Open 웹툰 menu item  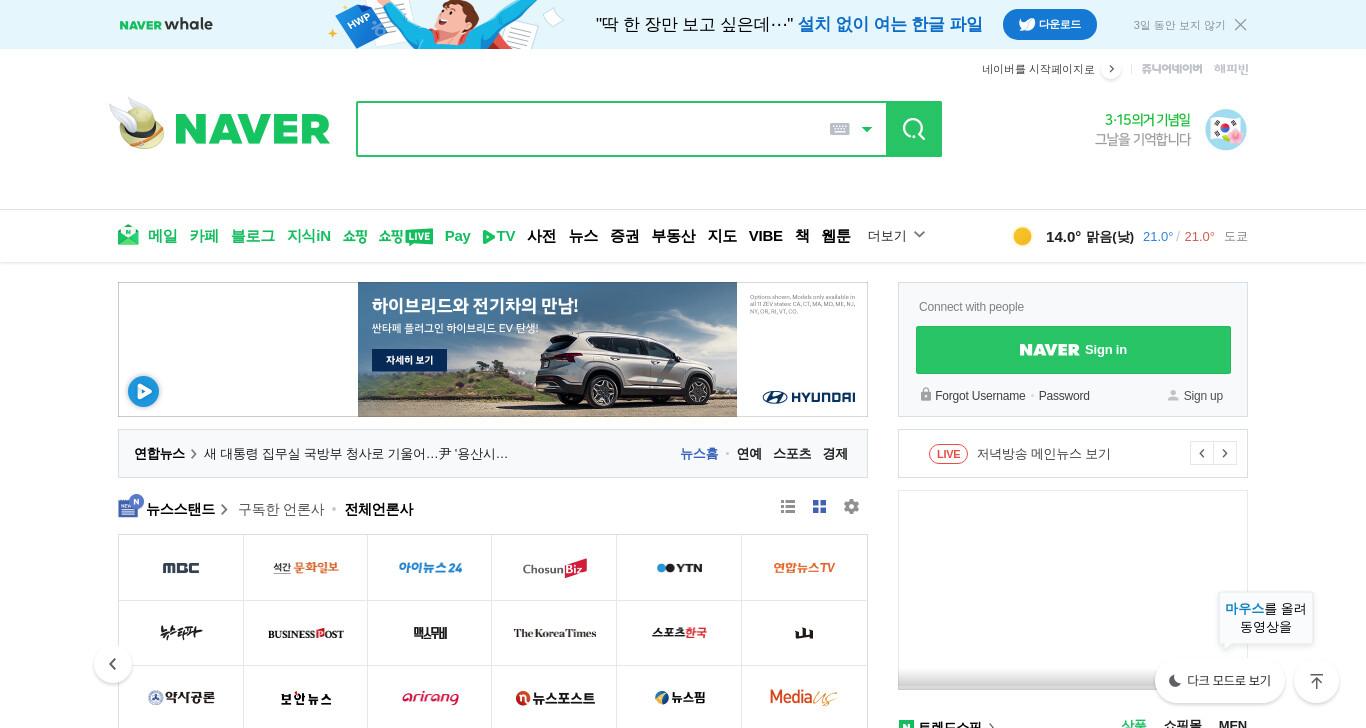[836, 236]
